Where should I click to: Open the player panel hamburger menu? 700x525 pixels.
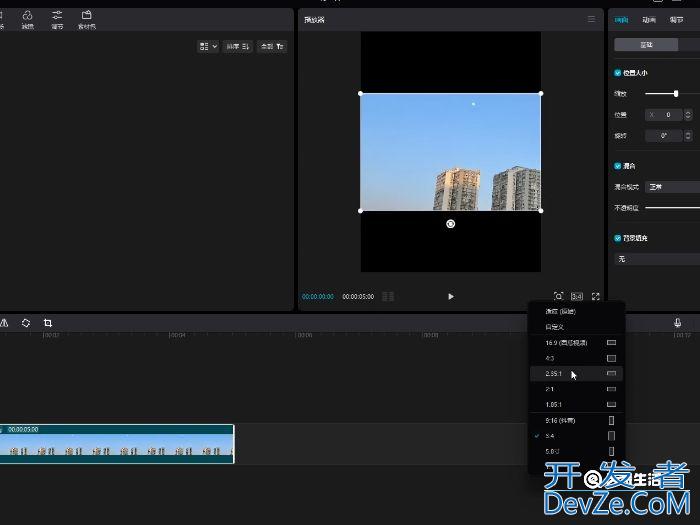point(592,19)
